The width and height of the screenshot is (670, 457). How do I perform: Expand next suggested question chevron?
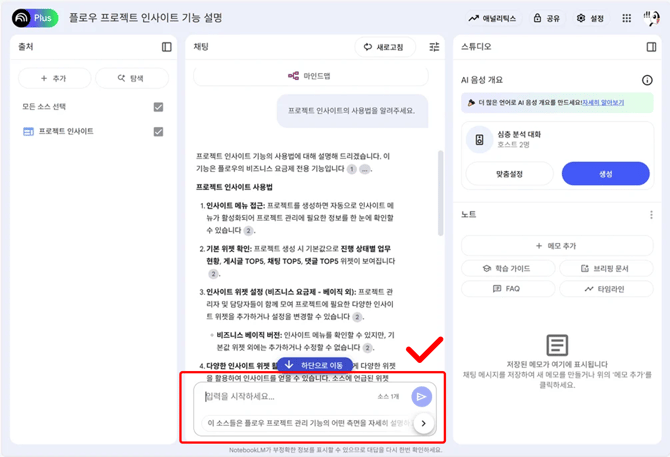(x=423, y=423)
